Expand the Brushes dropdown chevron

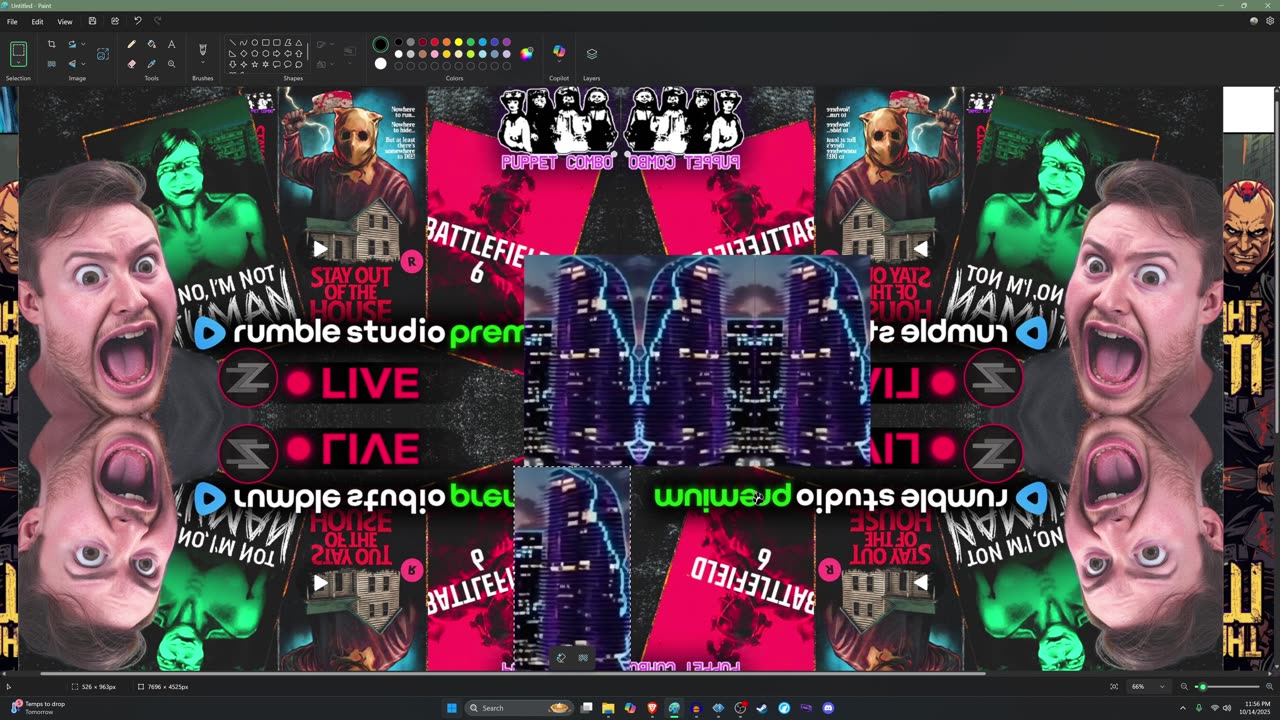tap(202, 62)
